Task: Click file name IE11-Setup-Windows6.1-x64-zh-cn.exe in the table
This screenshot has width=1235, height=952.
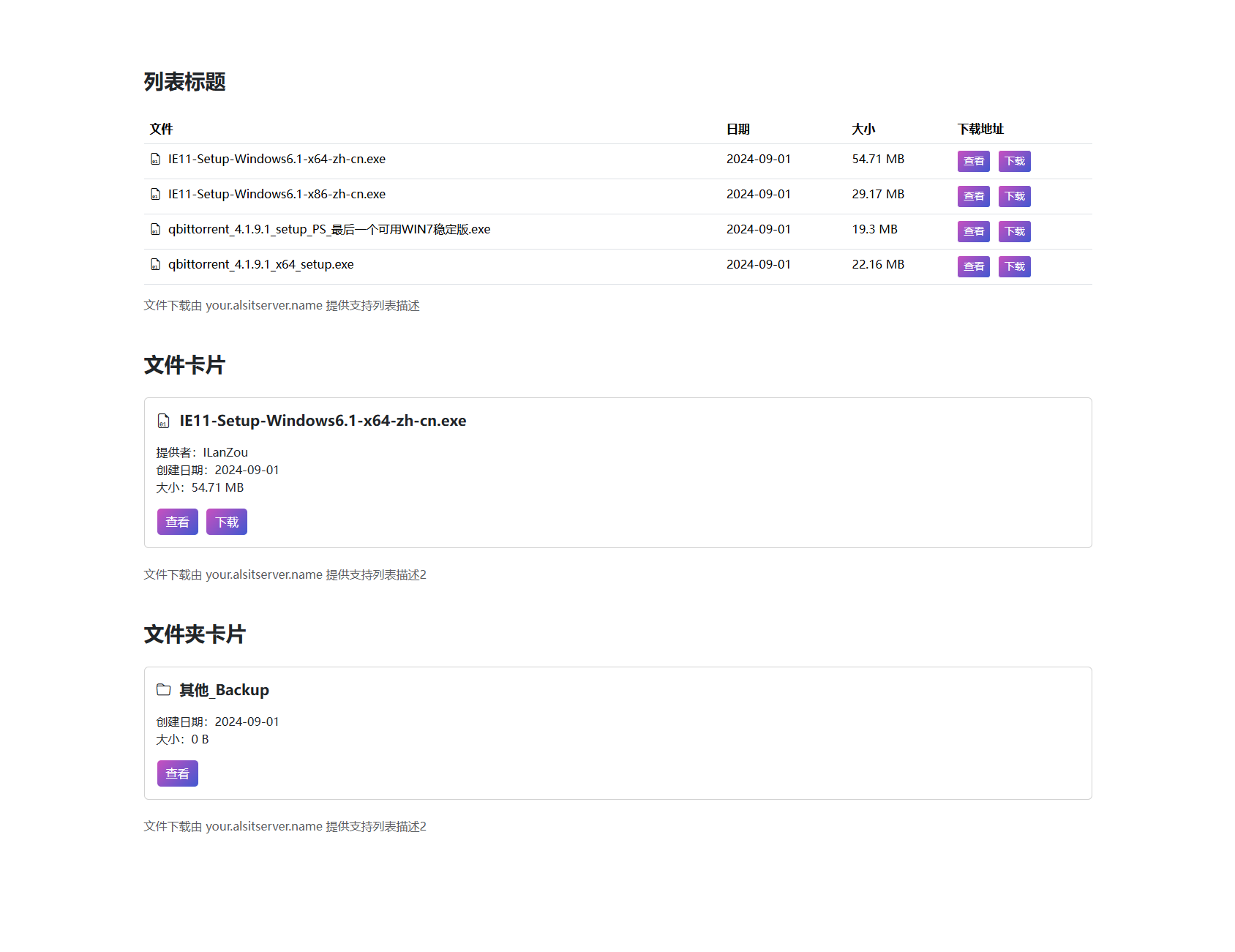Action: 277,159
